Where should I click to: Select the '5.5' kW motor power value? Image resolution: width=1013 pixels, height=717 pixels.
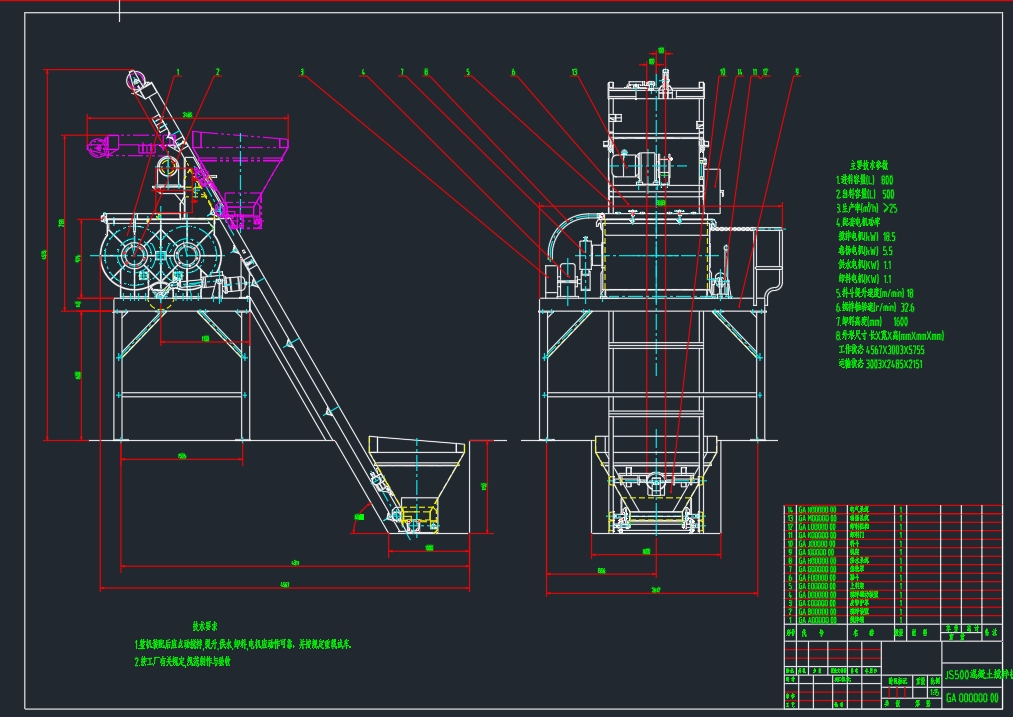pos(888,251)
